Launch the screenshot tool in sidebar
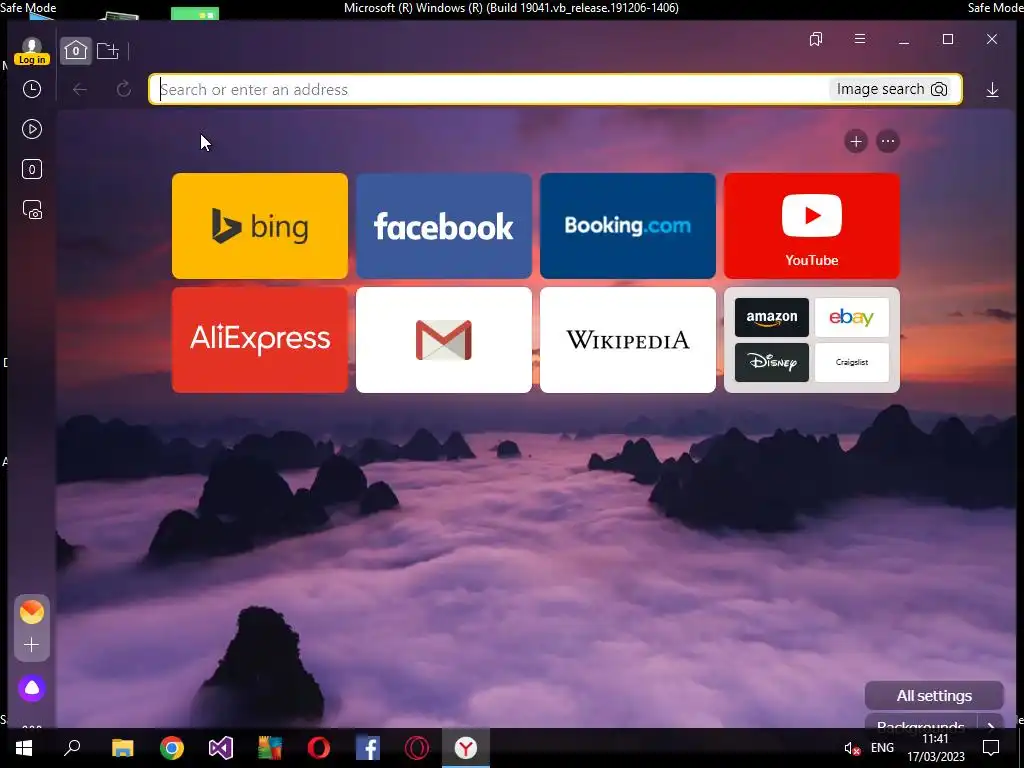Viewport: 1024px width, 768px height. (x=32, y=210)
